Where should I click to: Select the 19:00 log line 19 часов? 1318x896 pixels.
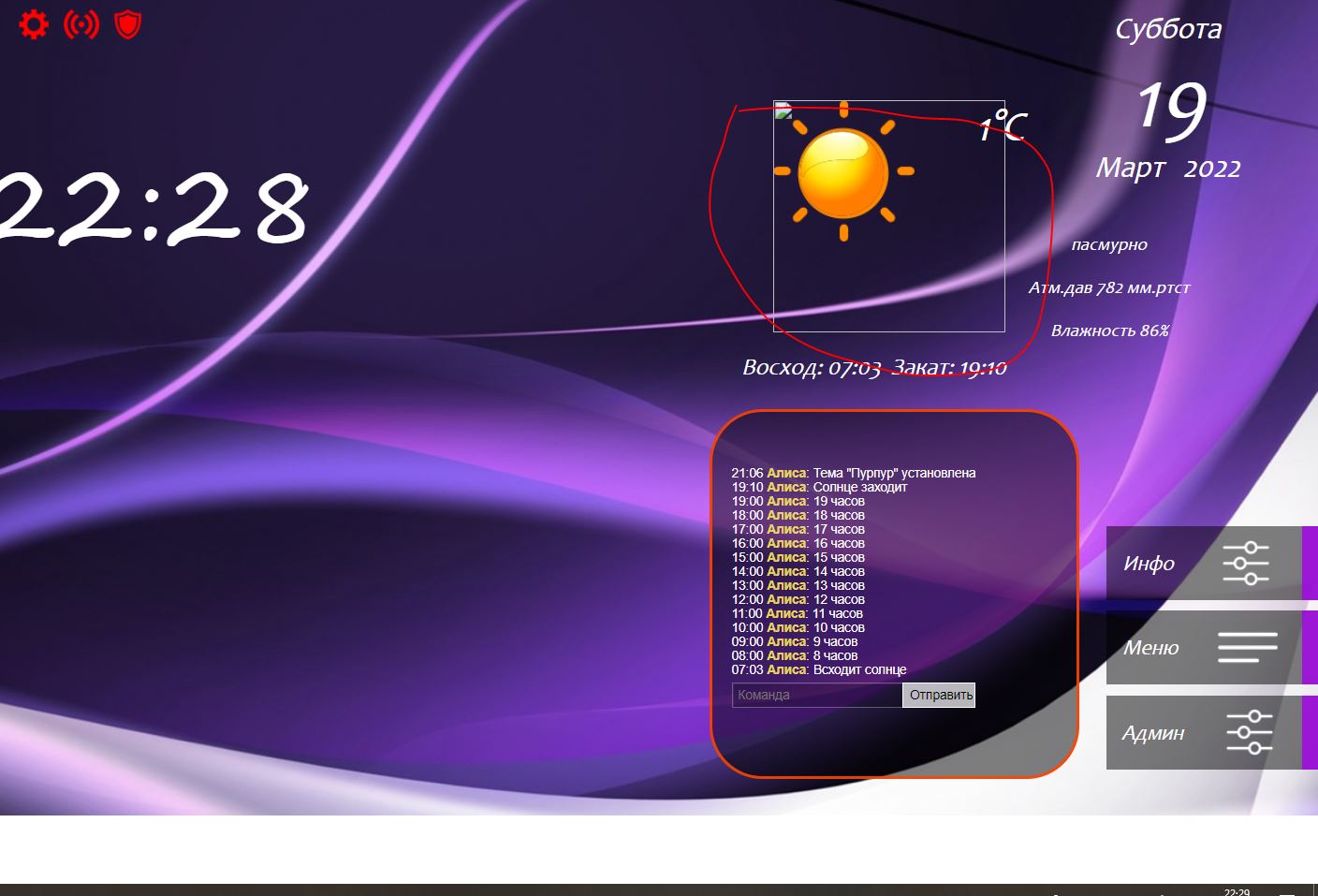tap(798, 501)
